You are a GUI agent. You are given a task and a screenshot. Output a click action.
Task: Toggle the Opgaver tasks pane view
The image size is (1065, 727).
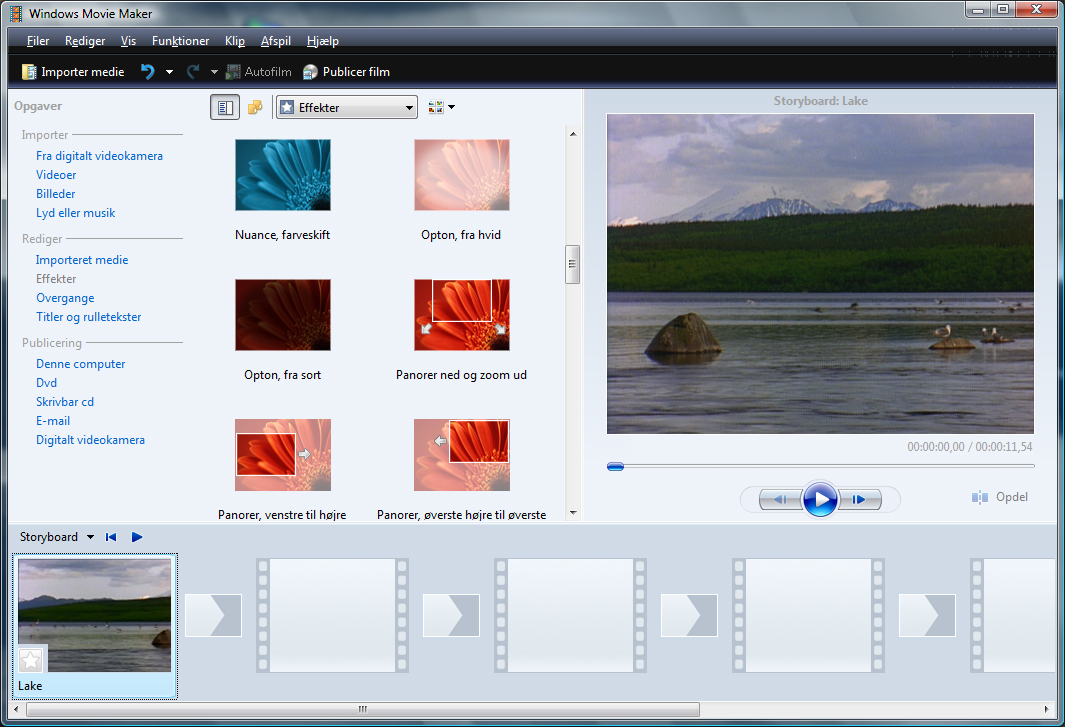click(x=225, y=108)
